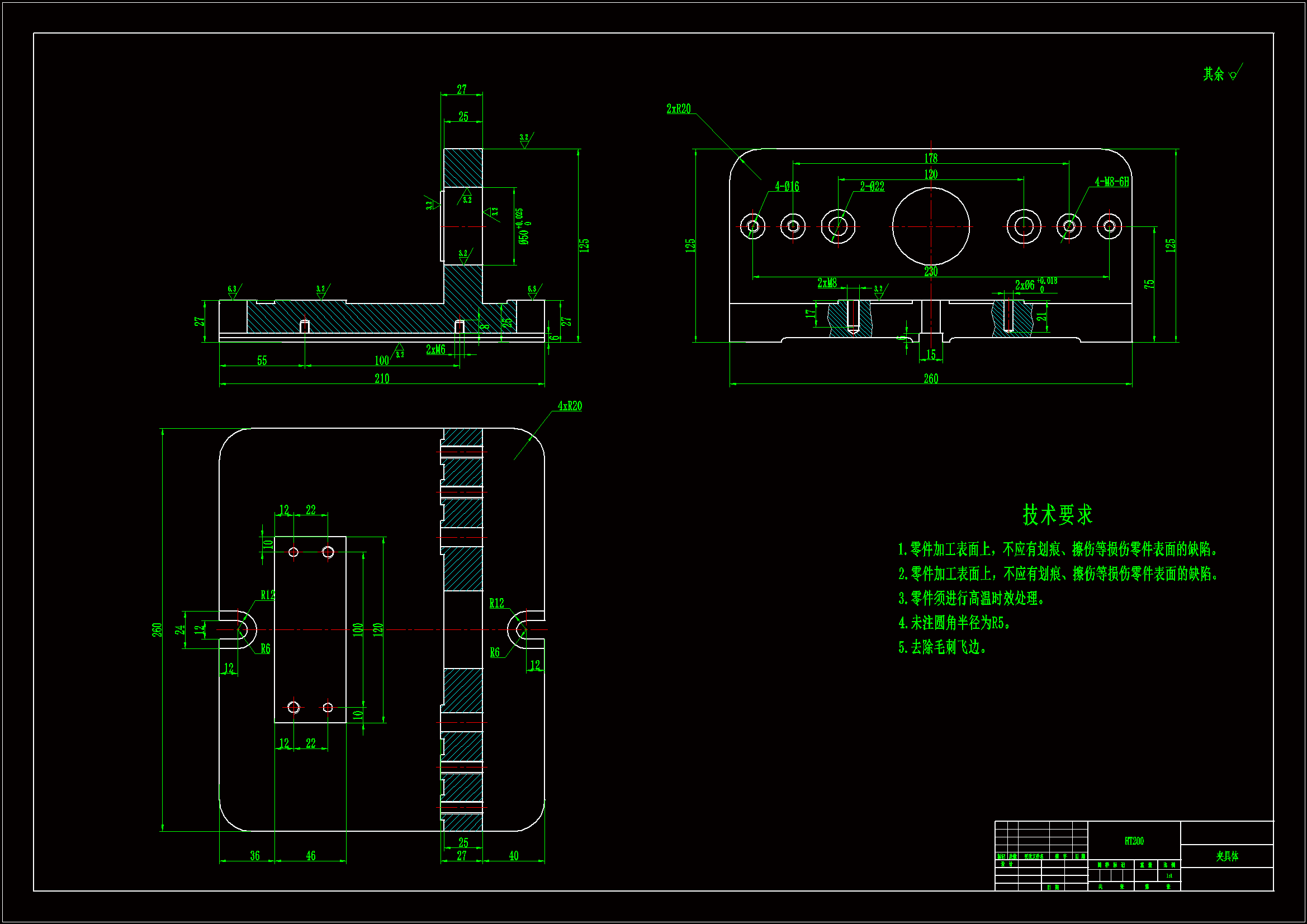Click the 2xR20 leader label

click(679, 109)
